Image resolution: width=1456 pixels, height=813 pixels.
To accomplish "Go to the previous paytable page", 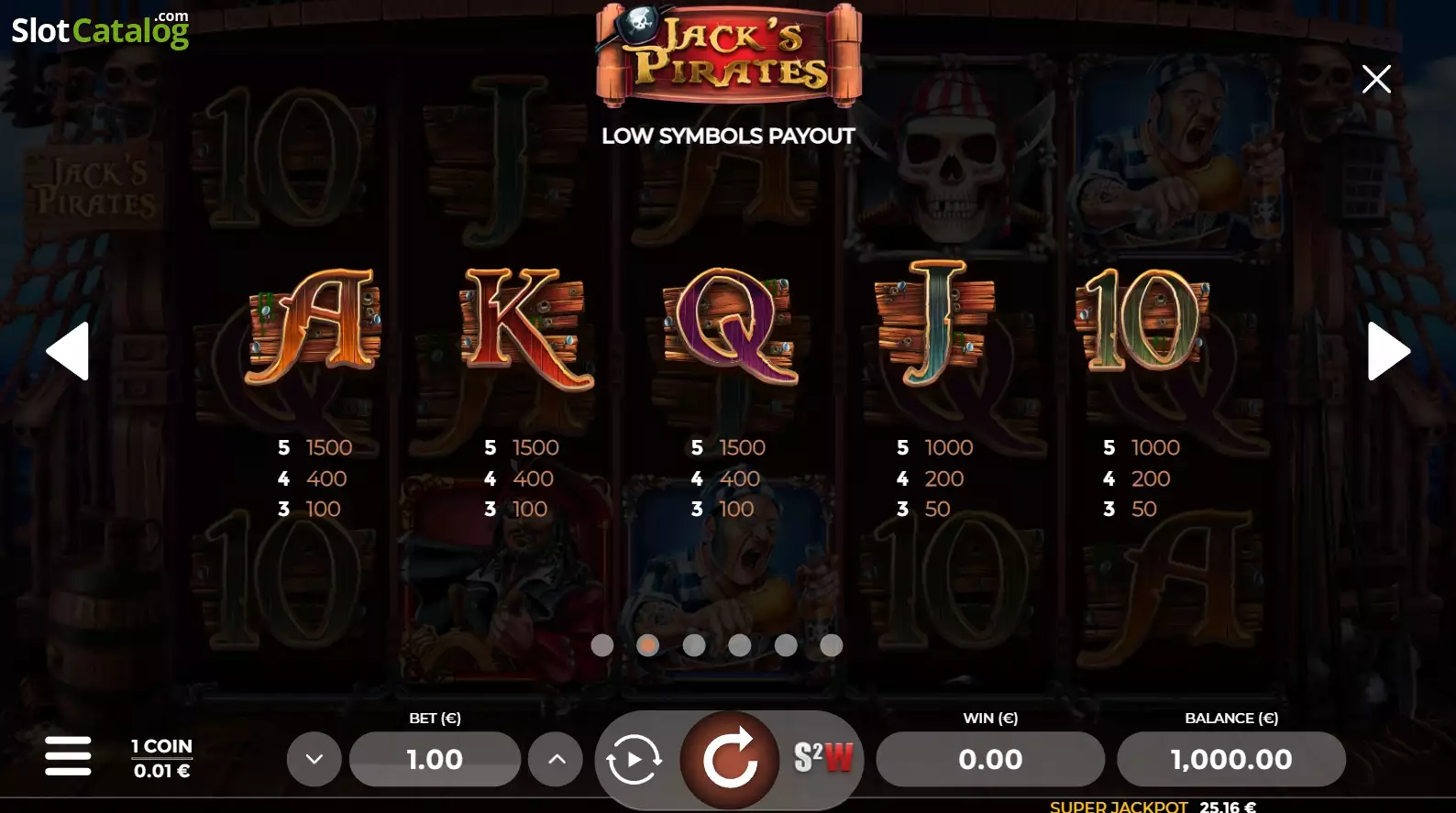I will point(68,351).
